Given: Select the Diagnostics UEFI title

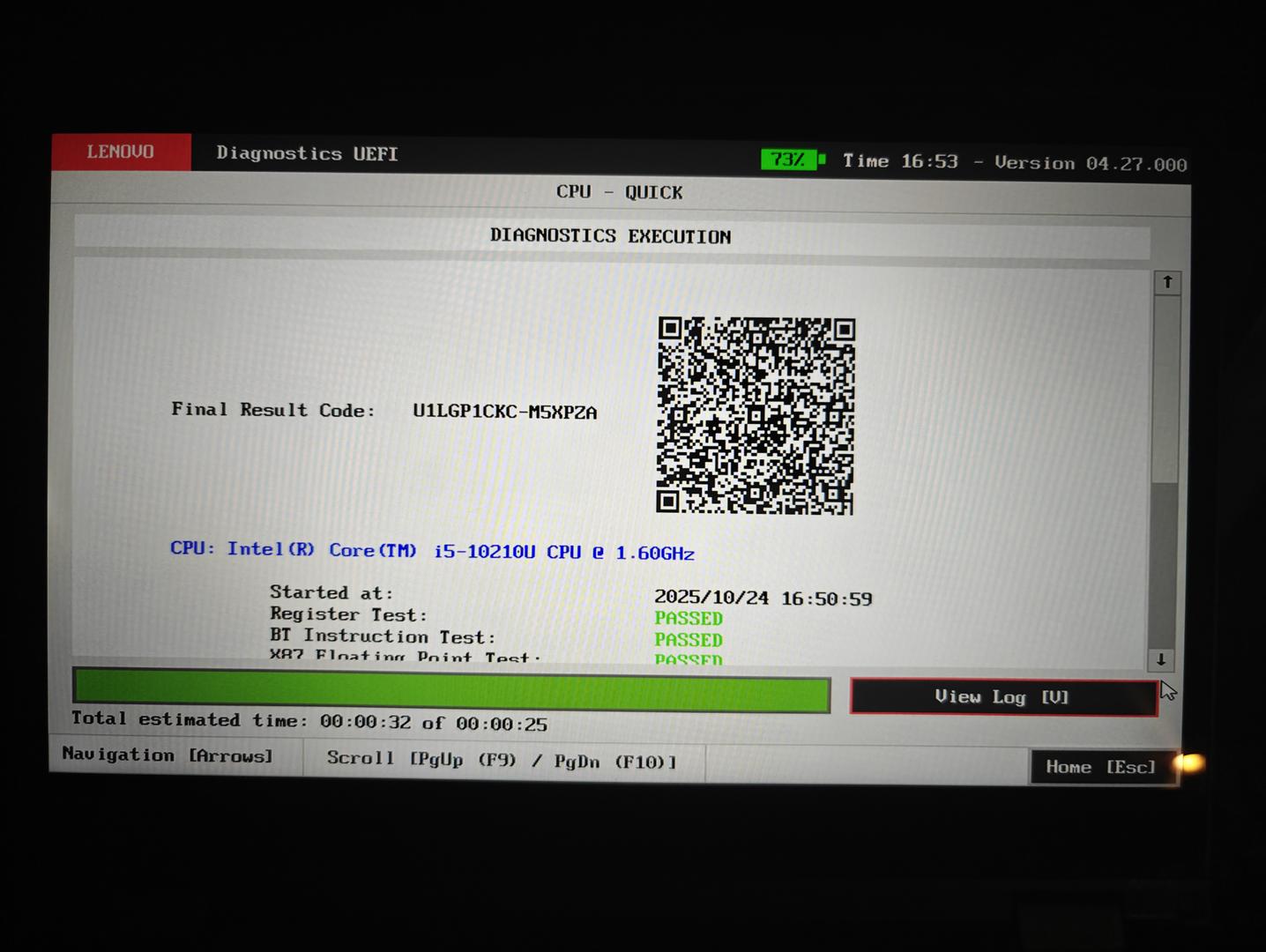Looking at the screenshot, I should point(307,153).
